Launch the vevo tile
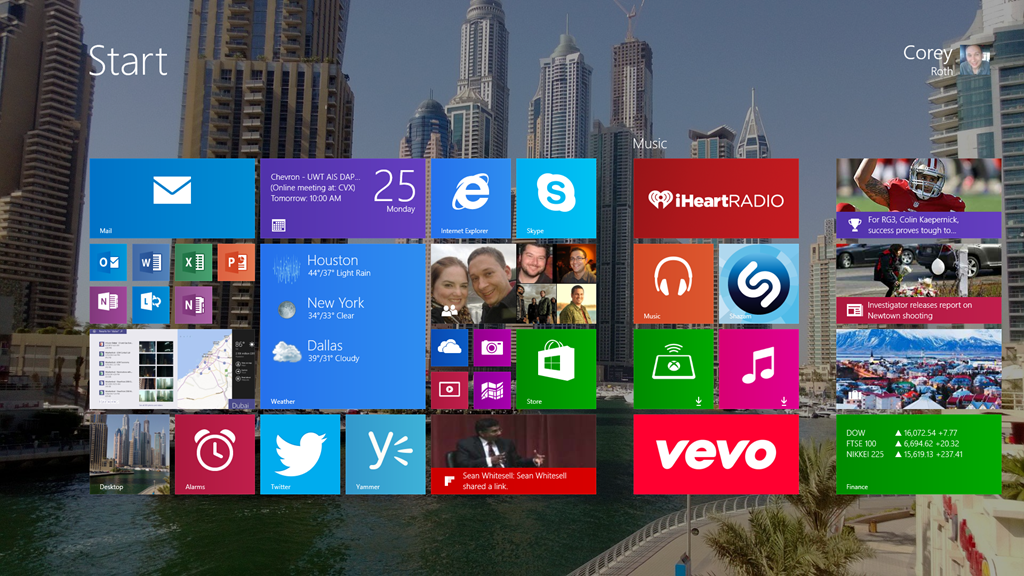This screenshot has height=576, width=1024. point(716,455)
